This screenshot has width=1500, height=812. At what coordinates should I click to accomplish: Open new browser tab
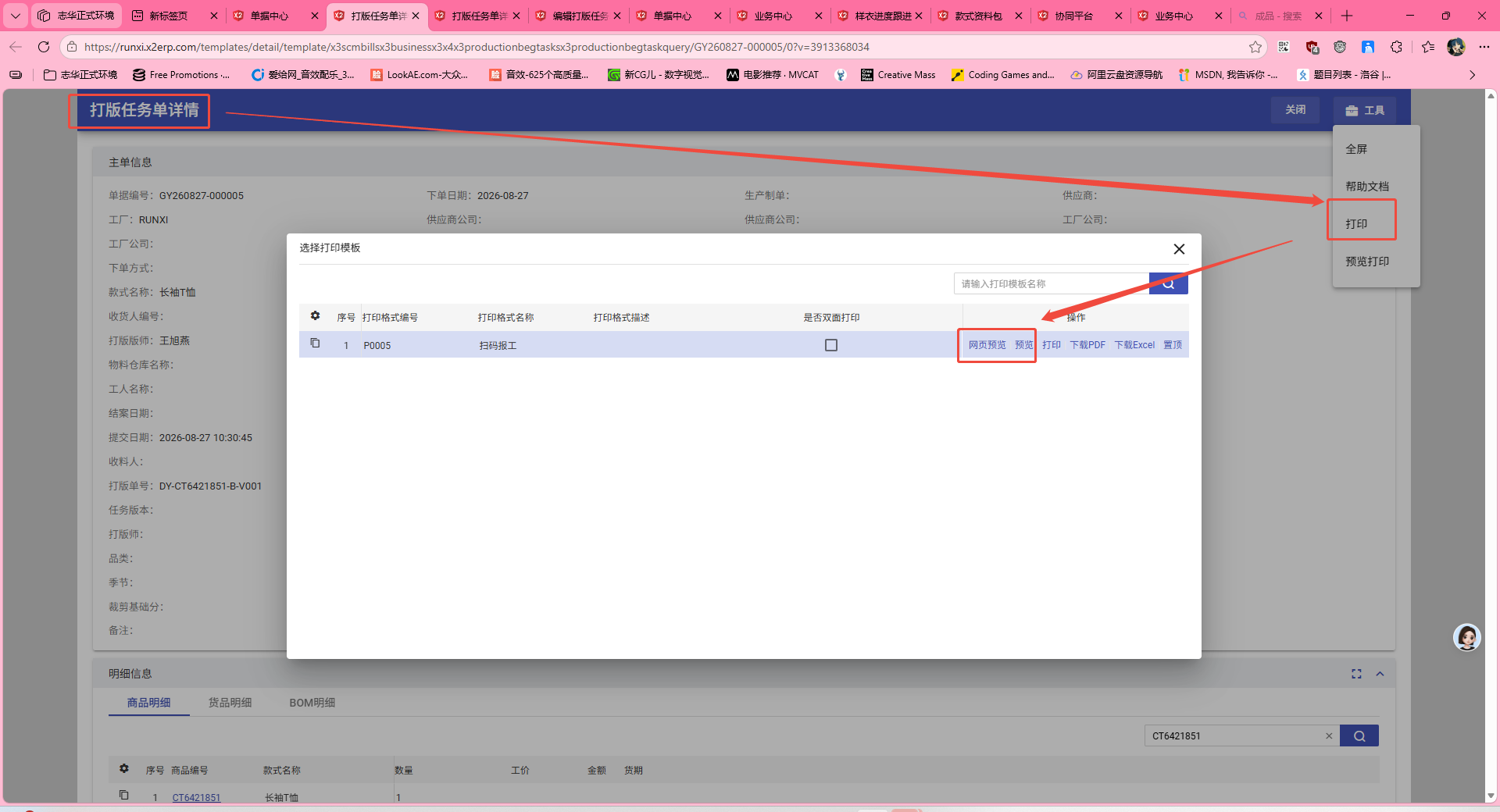tap(1347, 16)
